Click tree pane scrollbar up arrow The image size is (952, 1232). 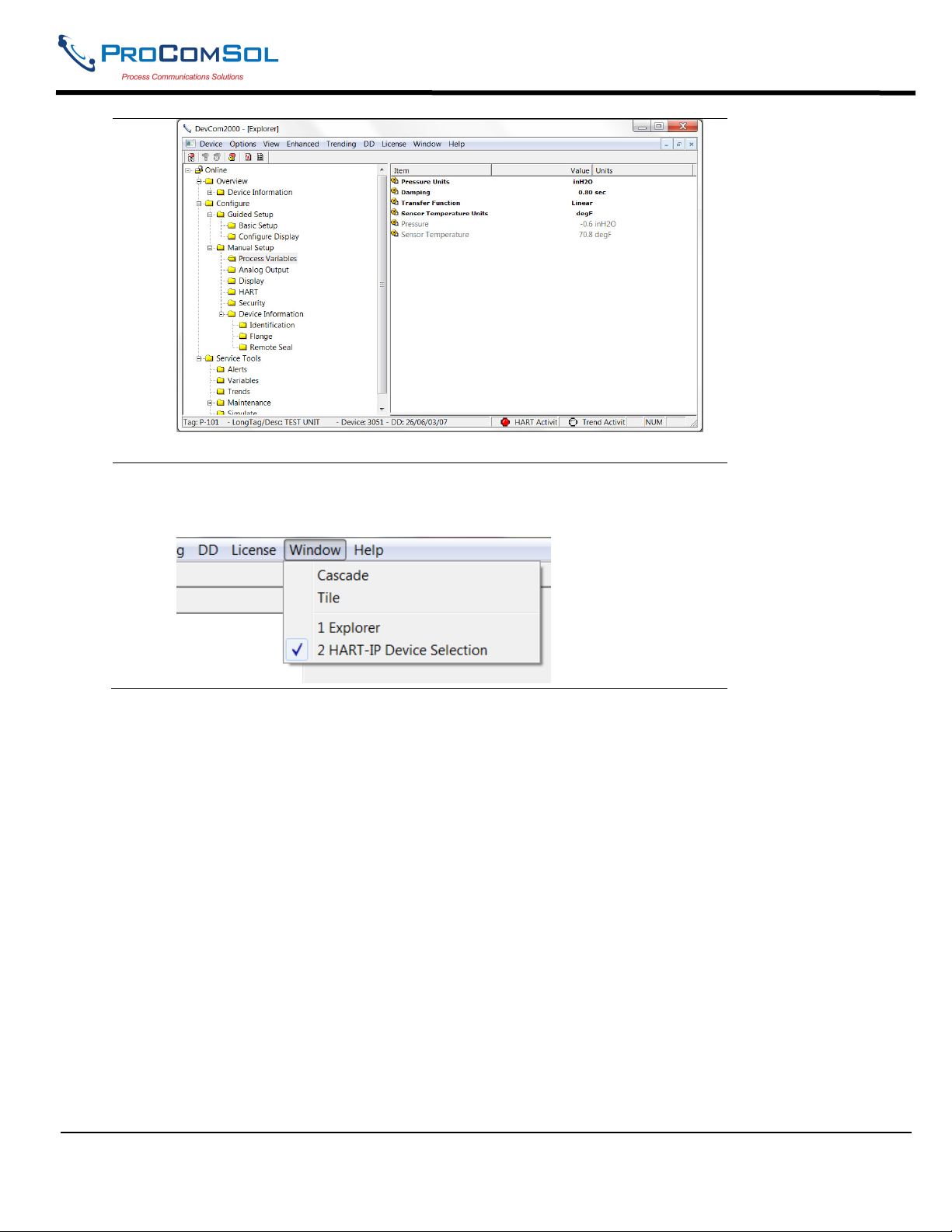click(382, 169)
